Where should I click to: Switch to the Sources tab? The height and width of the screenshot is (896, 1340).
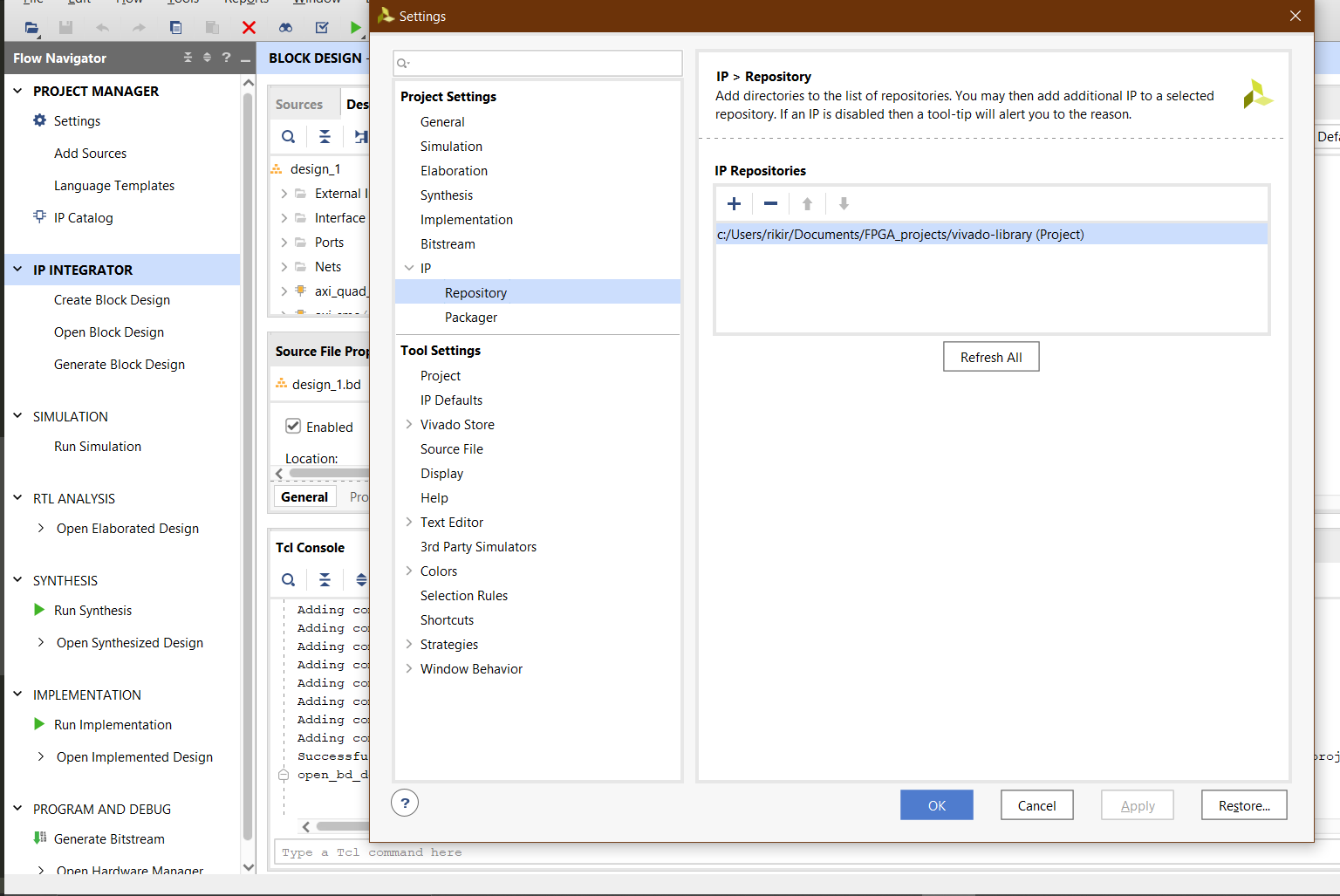(299, 104)
